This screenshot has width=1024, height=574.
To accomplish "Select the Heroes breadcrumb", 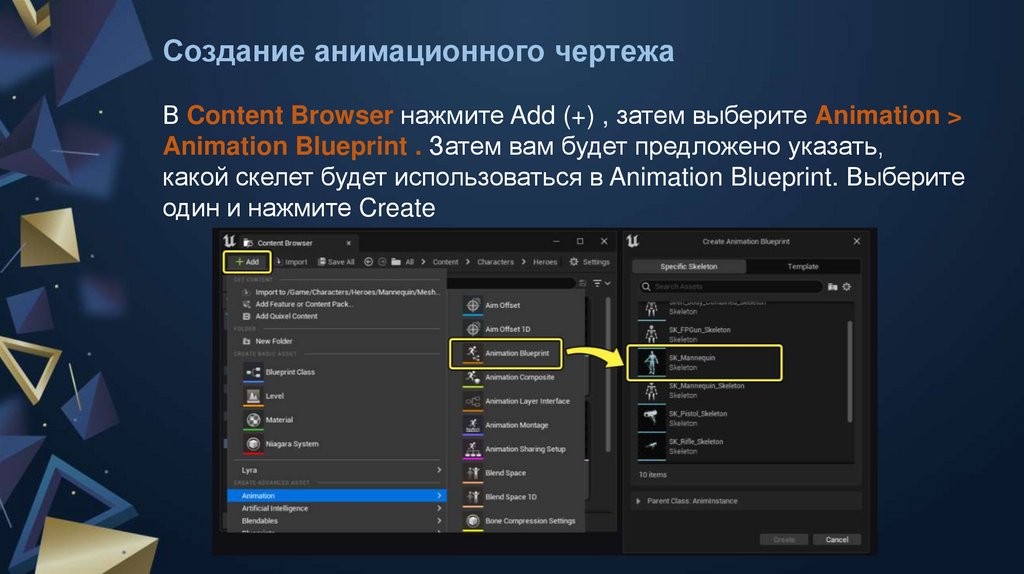I will pyautogui.click(x=545, y=262).
